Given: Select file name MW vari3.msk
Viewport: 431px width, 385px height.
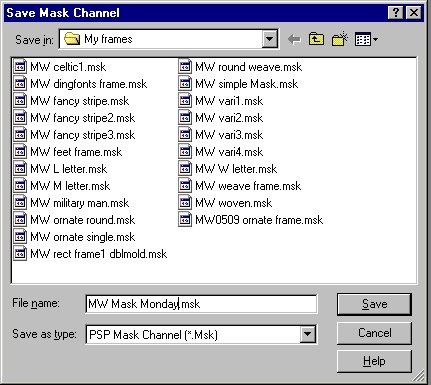Looking at the screenshot, I should (x=229, y=135).
